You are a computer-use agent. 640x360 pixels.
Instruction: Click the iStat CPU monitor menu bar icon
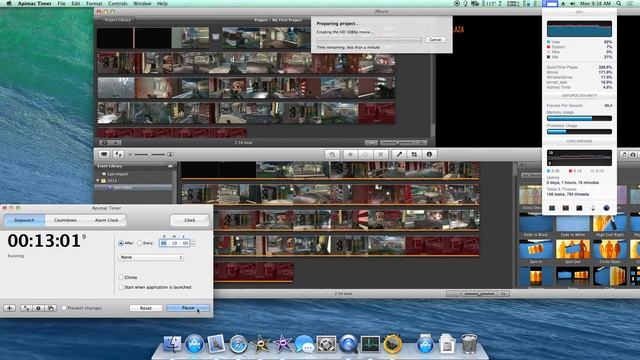[550, 3]
